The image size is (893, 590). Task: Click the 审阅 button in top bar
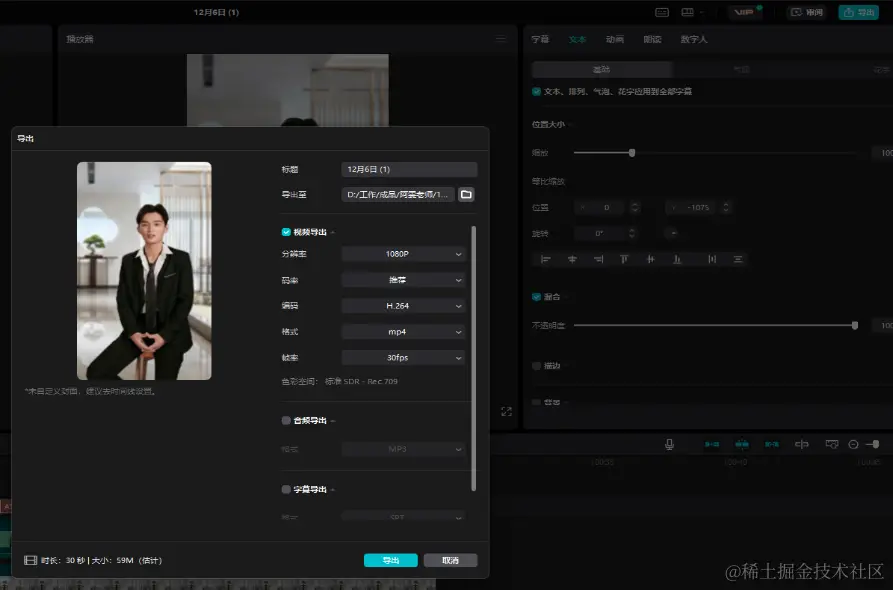click(x=807, y=12)
